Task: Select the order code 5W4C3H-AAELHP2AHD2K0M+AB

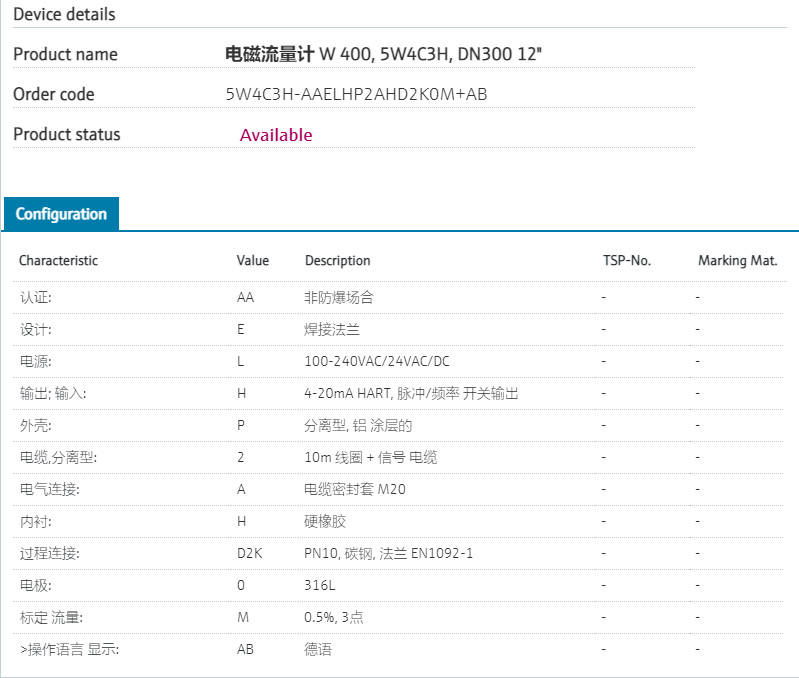Action: tap(357, 95)
